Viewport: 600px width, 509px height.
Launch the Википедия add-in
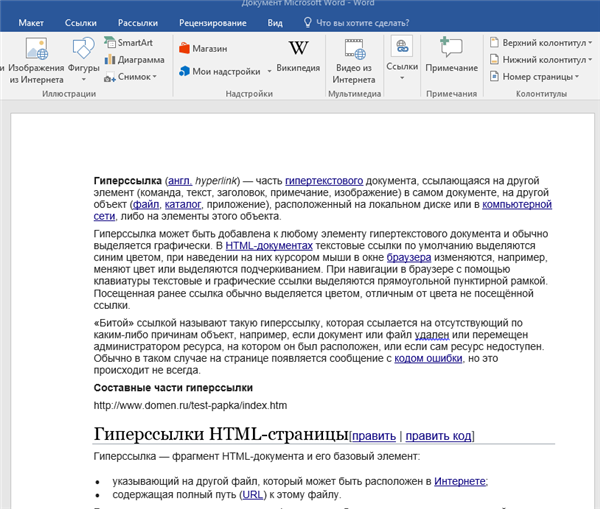pyautogui.click(x=298, y=56)
